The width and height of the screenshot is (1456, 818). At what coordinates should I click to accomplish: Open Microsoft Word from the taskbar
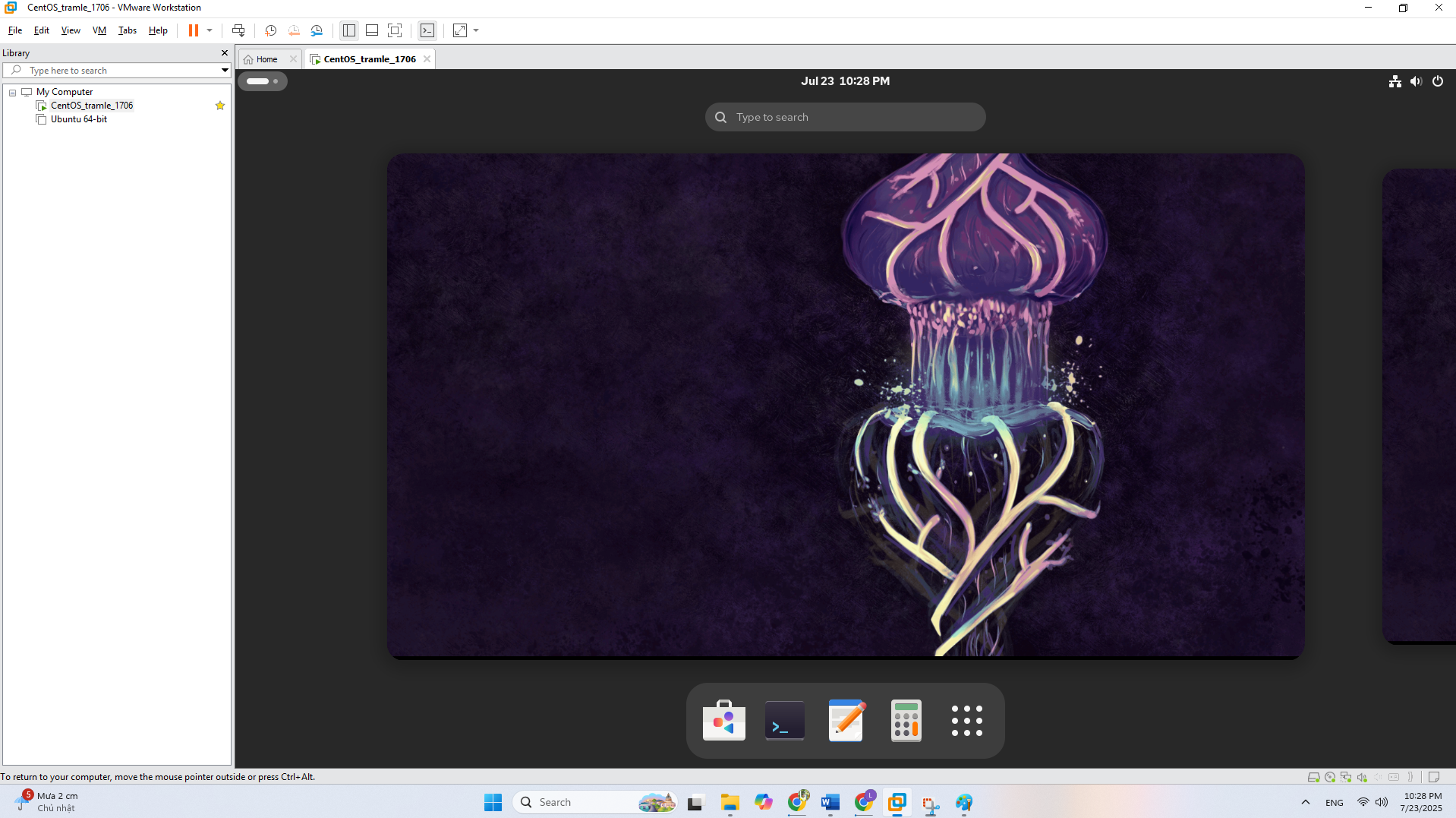[x=830, y=802]
